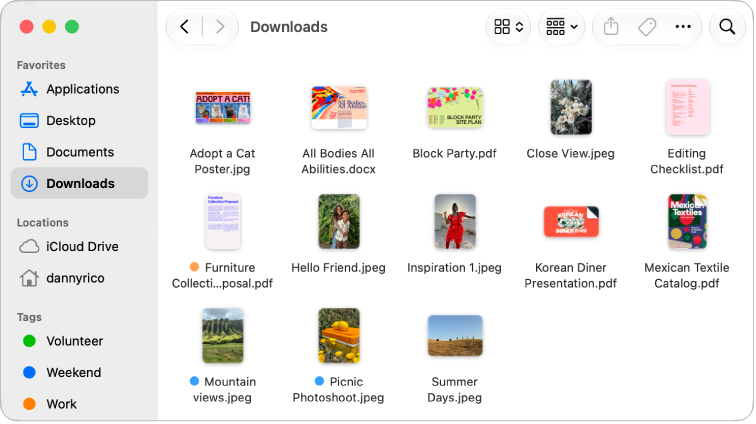Select the Summer Days.jpeg thumbnail
The height and width of the screenshot is (424, 756).
[455, 336]
